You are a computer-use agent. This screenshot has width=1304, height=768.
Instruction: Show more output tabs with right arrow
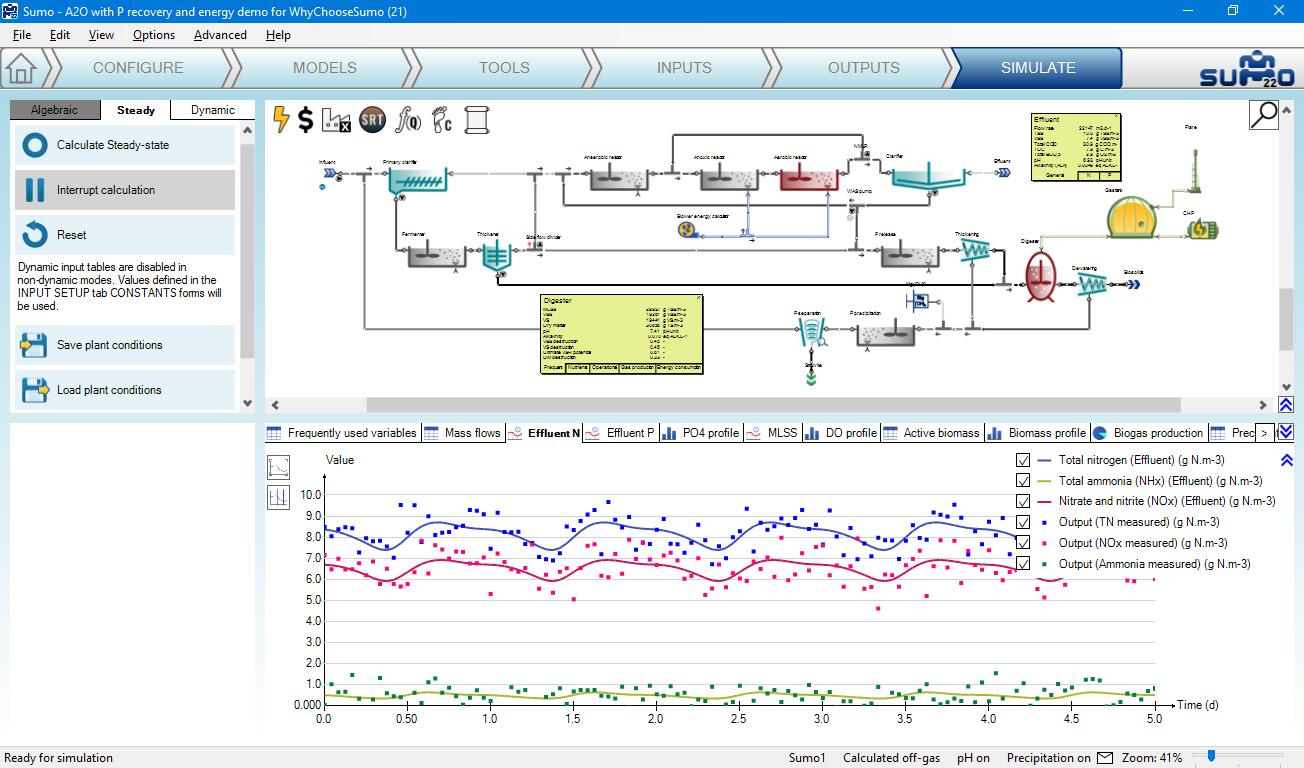click(1265, 433)
